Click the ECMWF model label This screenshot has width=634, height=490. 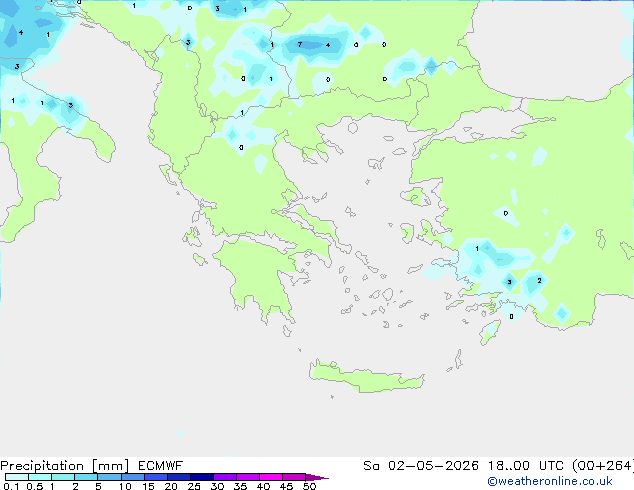point(161,466)
